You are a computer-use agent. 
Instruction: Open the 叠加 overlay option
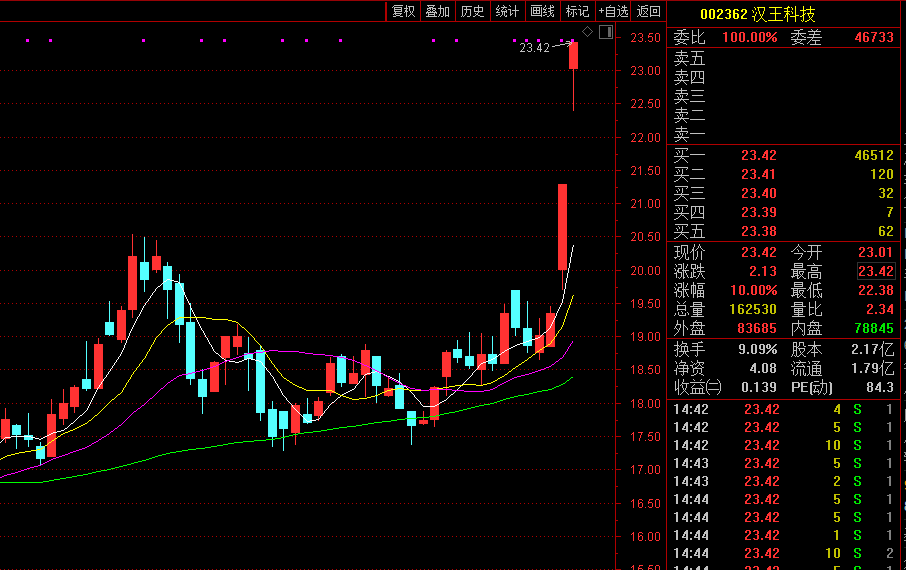(x=437, y=11)
